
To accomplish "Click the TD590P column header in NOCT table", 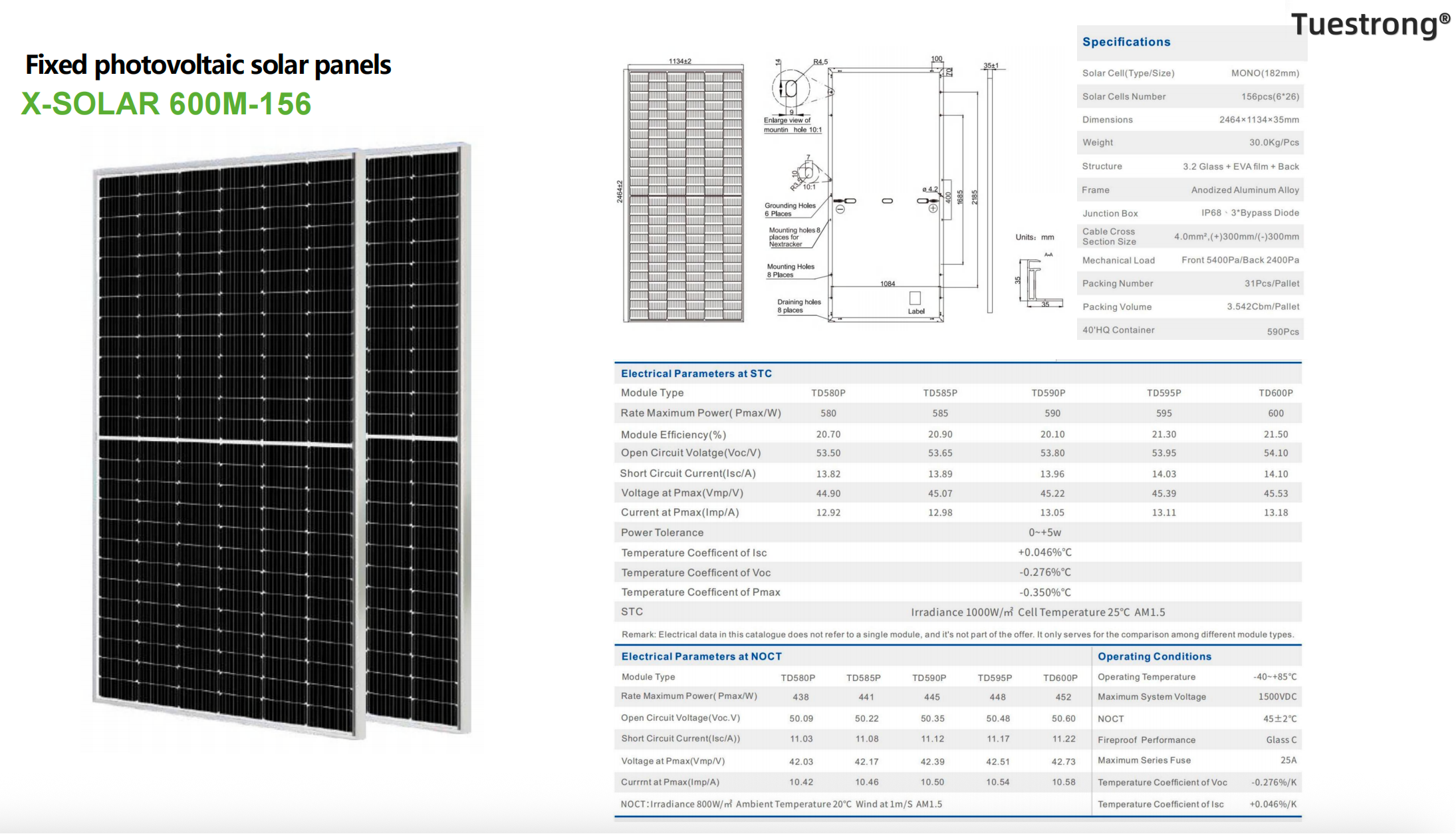I will (x=929, y=678).
